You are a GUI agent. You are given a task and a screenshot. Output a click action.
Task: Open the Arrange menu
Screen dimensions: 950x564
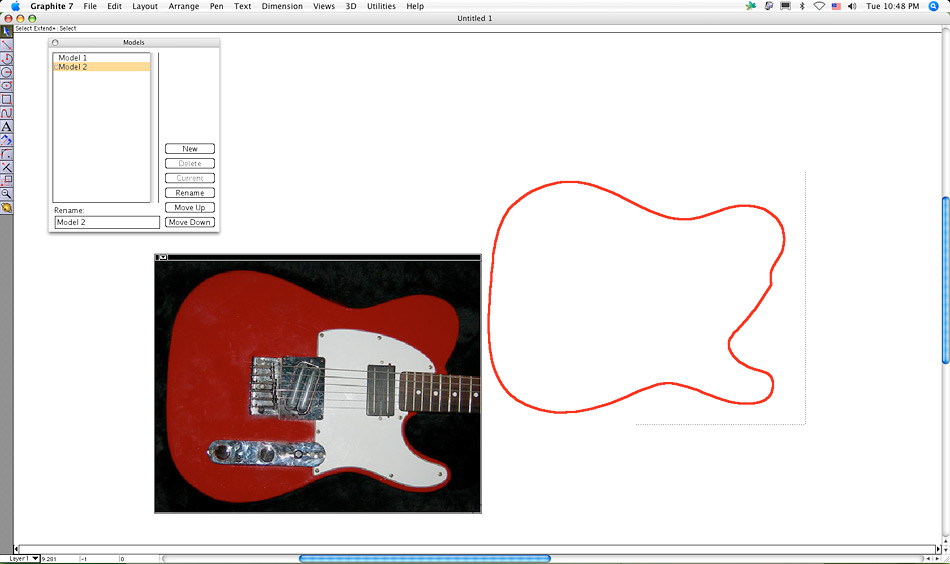tap(183, 6)
